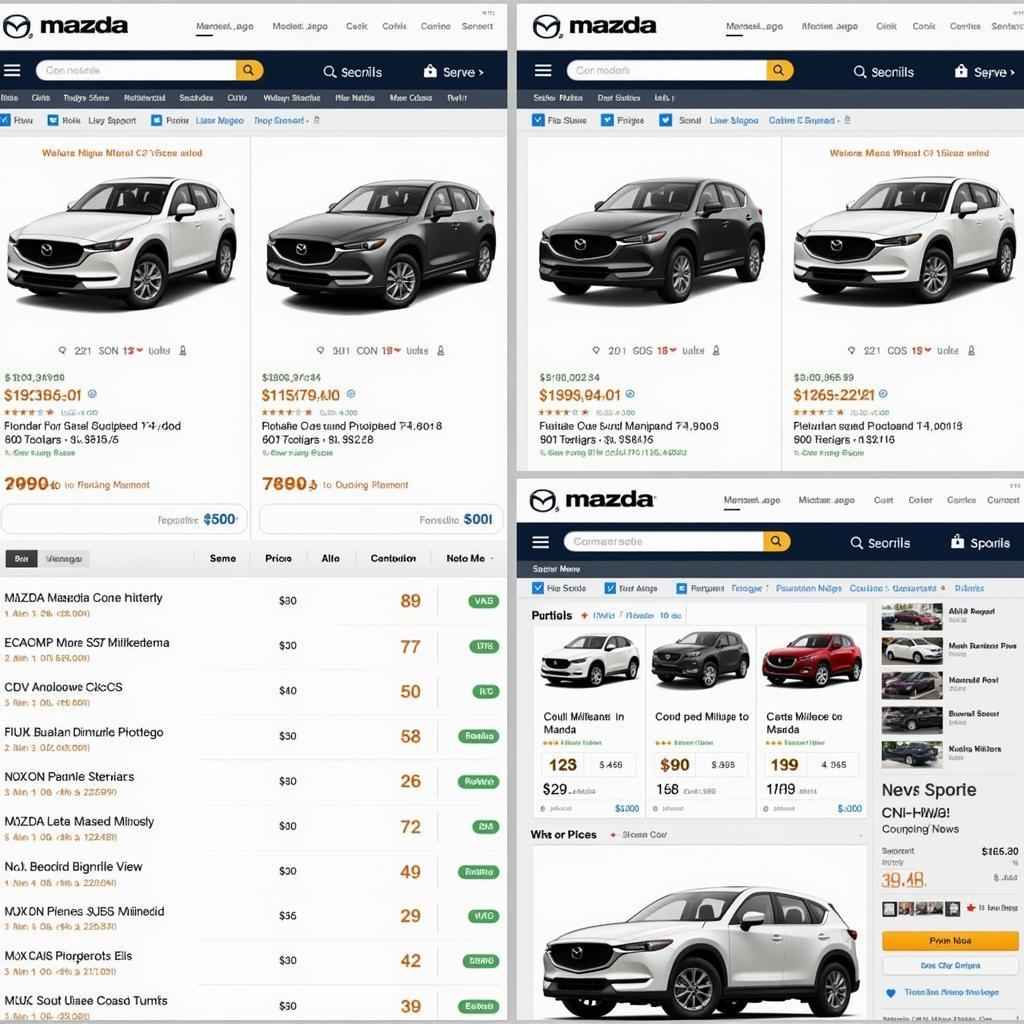The image size is (1024, 1024).
Task: Click blue heart icon below Pnon Nloa button
Action: 890,993
